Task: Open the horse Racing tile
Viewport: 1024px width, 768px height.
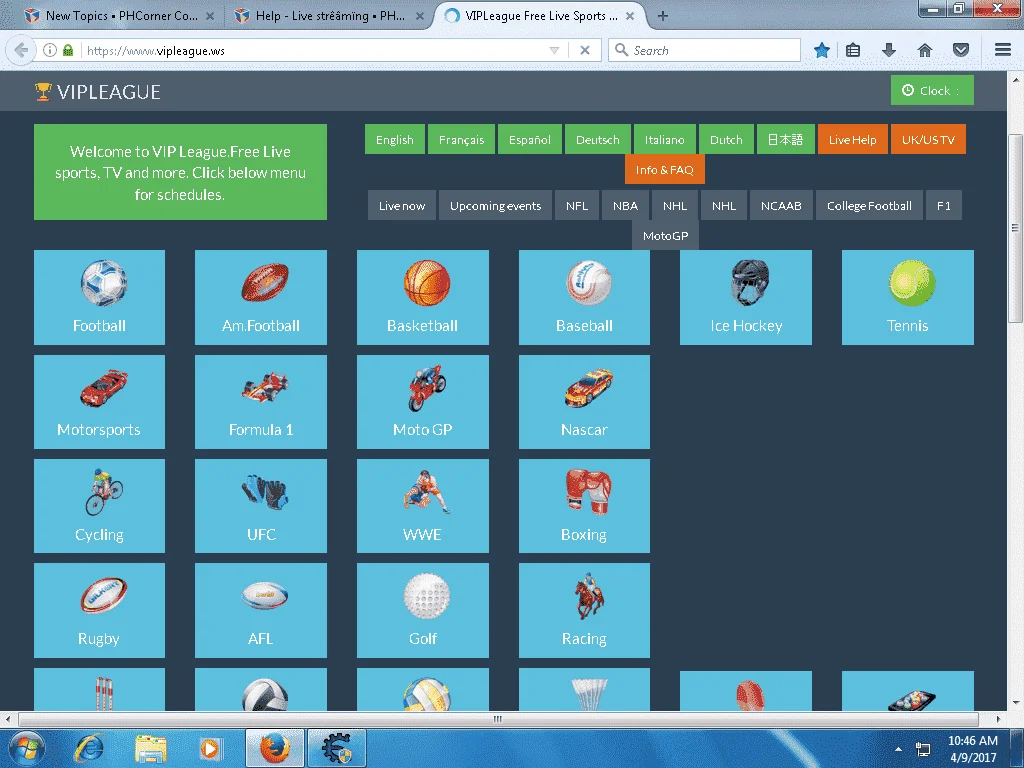Action: click(584, 611)
